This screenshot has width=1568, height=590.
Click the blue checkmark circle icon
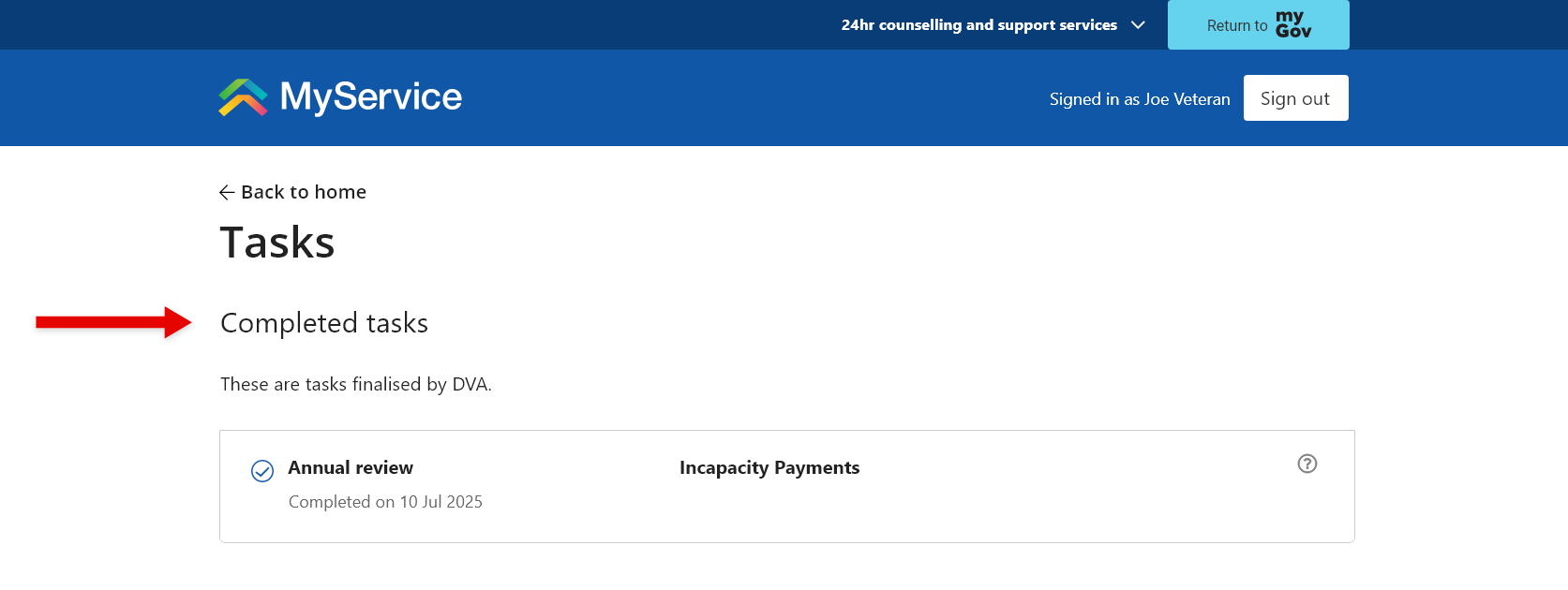[262, 471]
